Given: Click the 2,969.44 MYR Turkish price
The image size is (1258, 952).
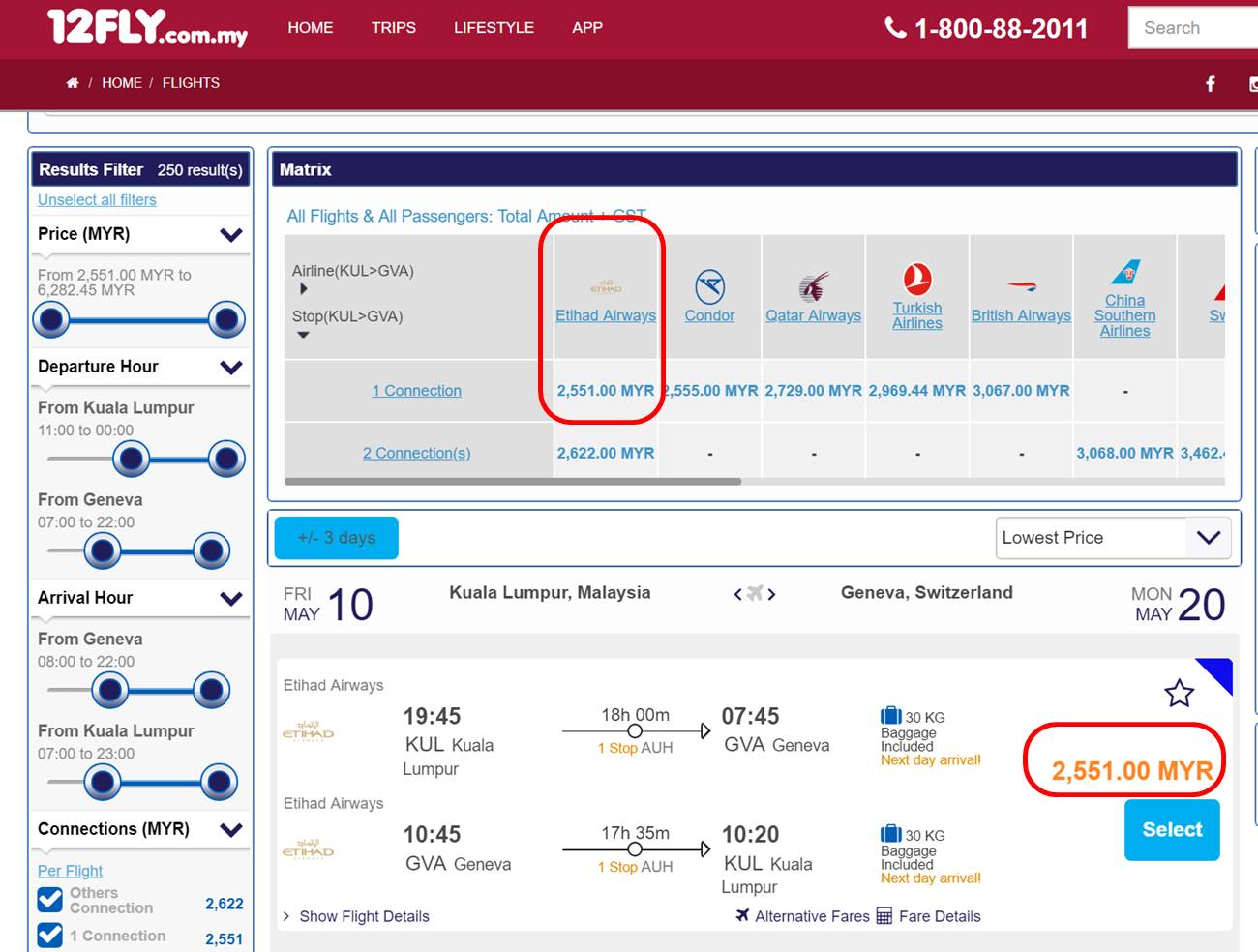Looking at the screenshot, I should [917, 391].
